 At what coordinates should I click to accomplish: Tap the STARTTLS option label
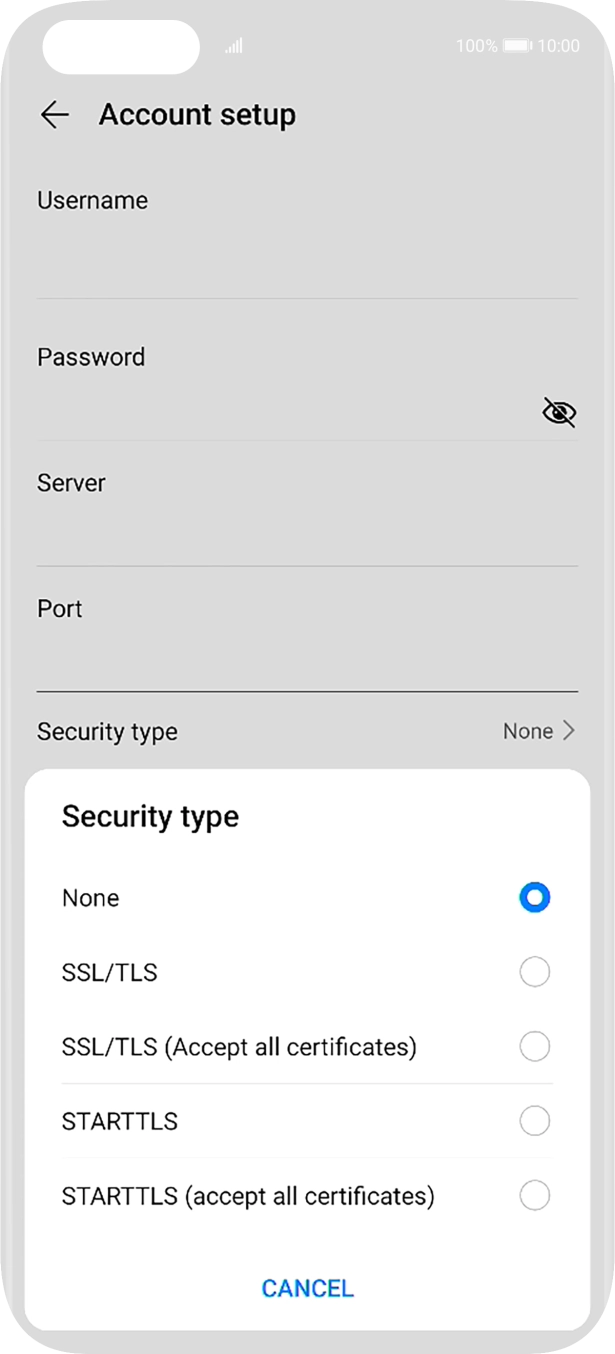pos(120,1121)
